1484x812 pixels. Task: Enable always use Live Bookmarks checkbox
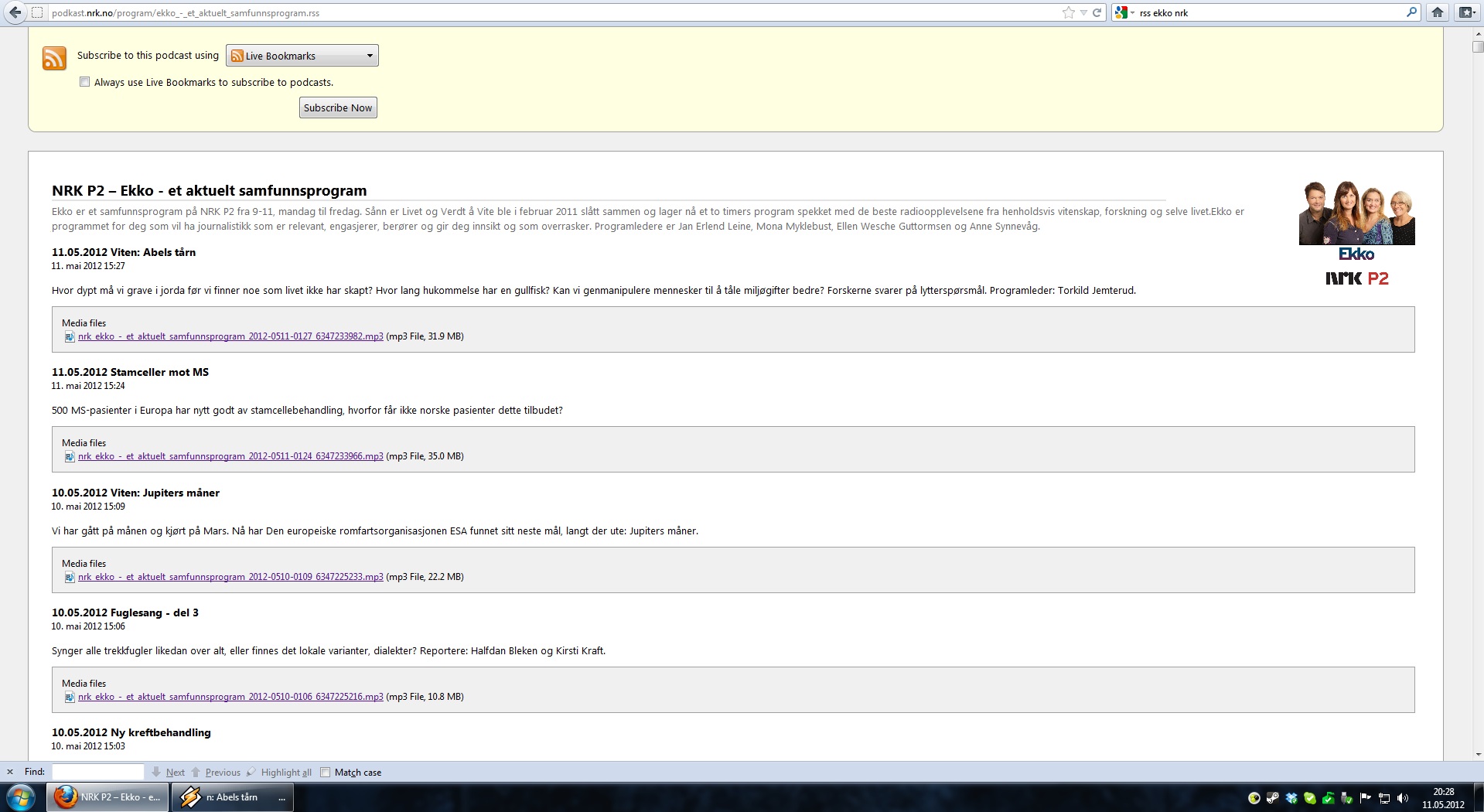(85, 82)
